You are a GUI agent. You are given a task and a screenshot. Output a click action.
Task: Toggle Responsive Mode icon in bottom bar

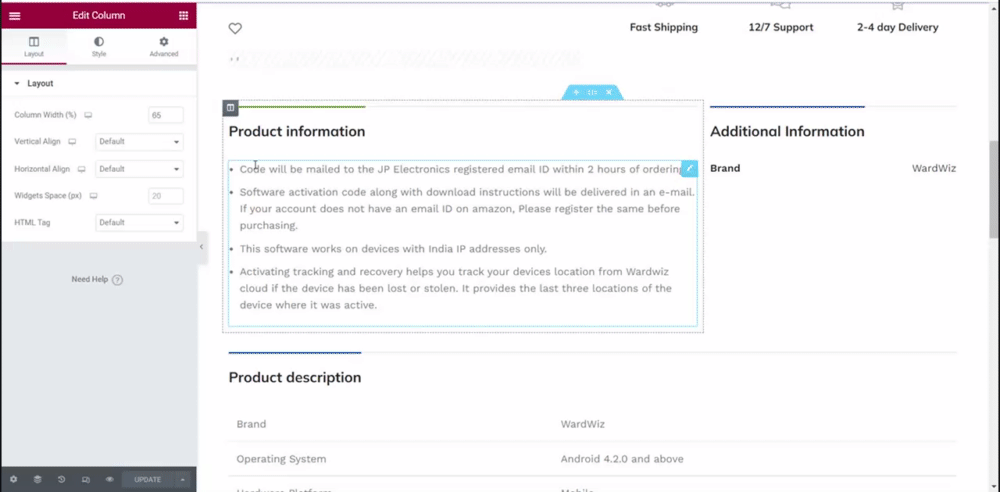(x=85, y=479)
